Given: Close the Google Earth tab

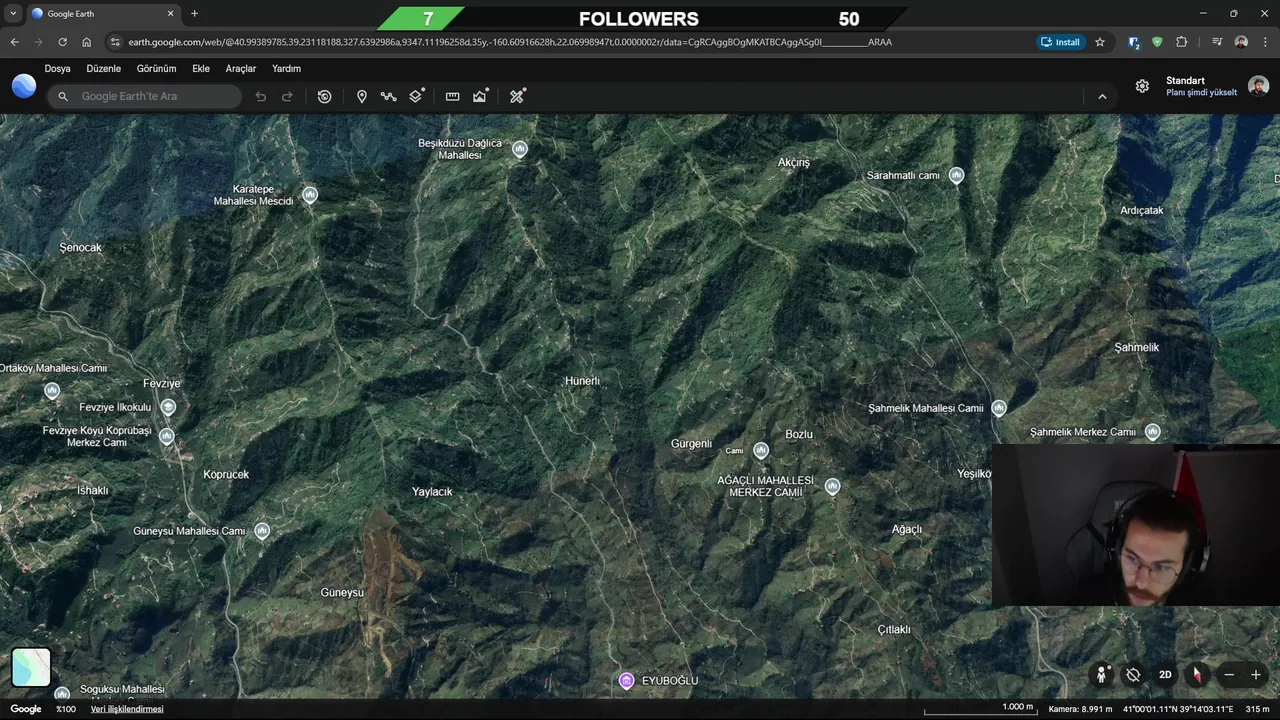Looking at the screenshot, I should pyautogui.click(x=170, y=14).
